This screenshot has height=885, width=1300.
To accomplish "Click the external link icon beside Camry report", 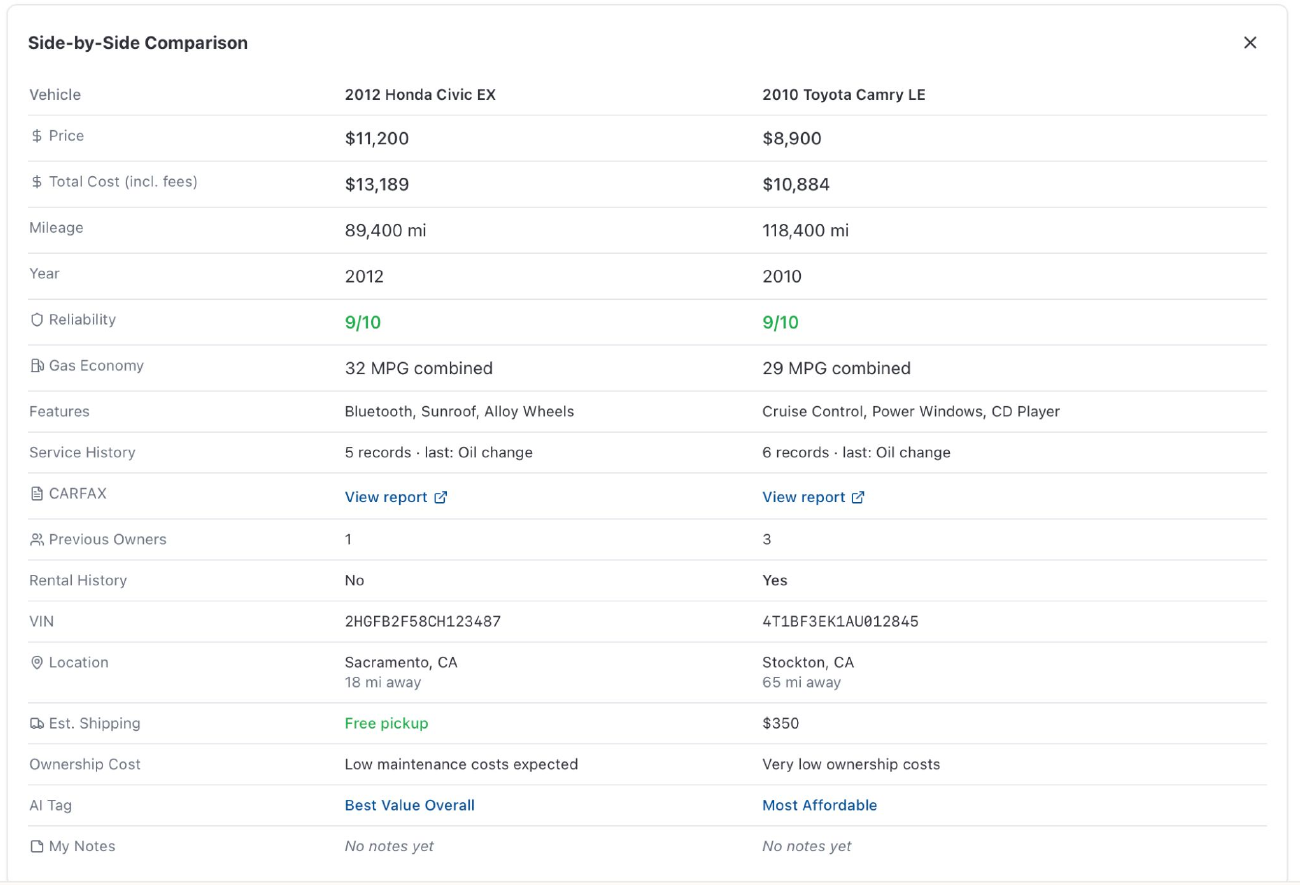I will tap(858, 497).
